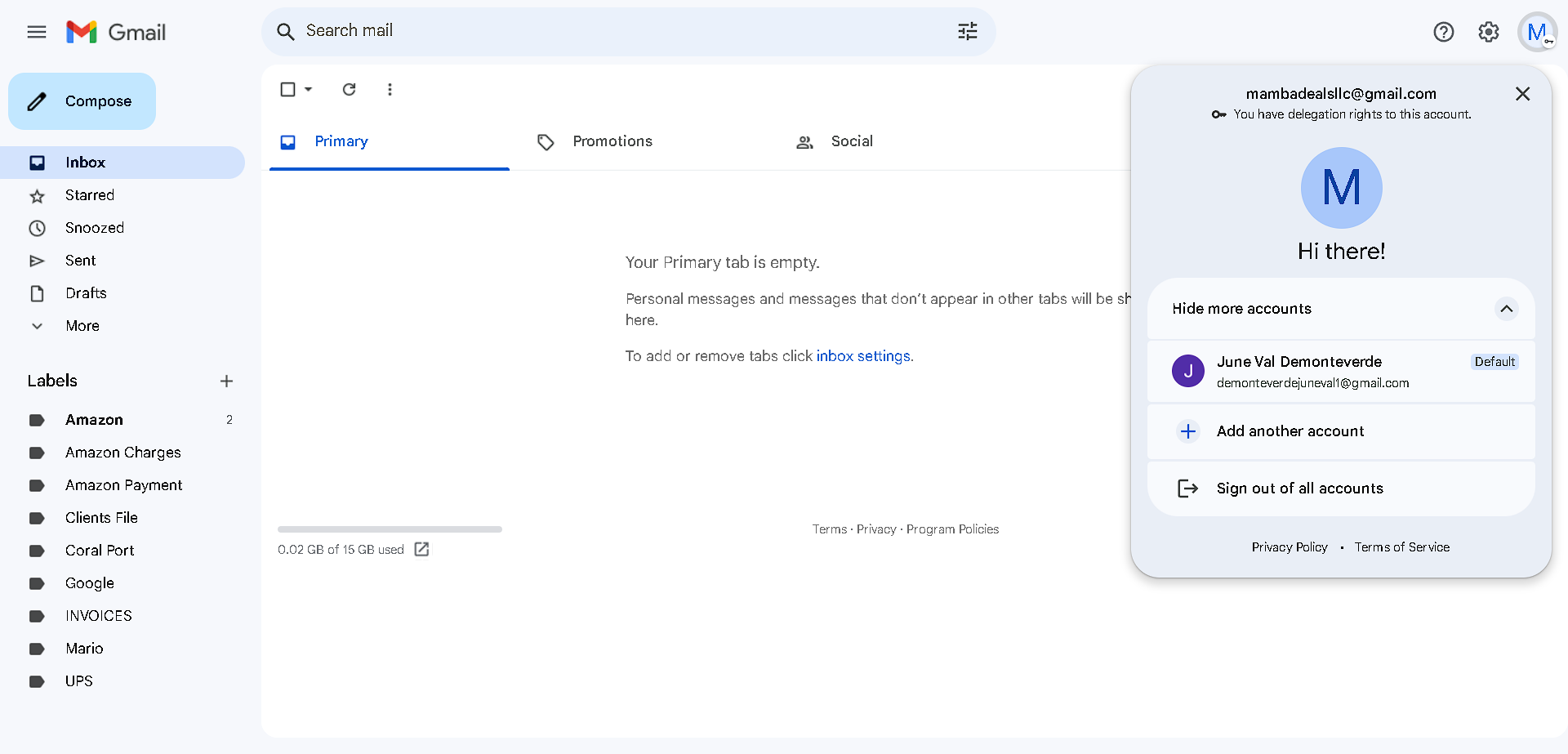Open the Support help icon
The height and width of the screenshot is (754, 1568).
click(1444, 32)
